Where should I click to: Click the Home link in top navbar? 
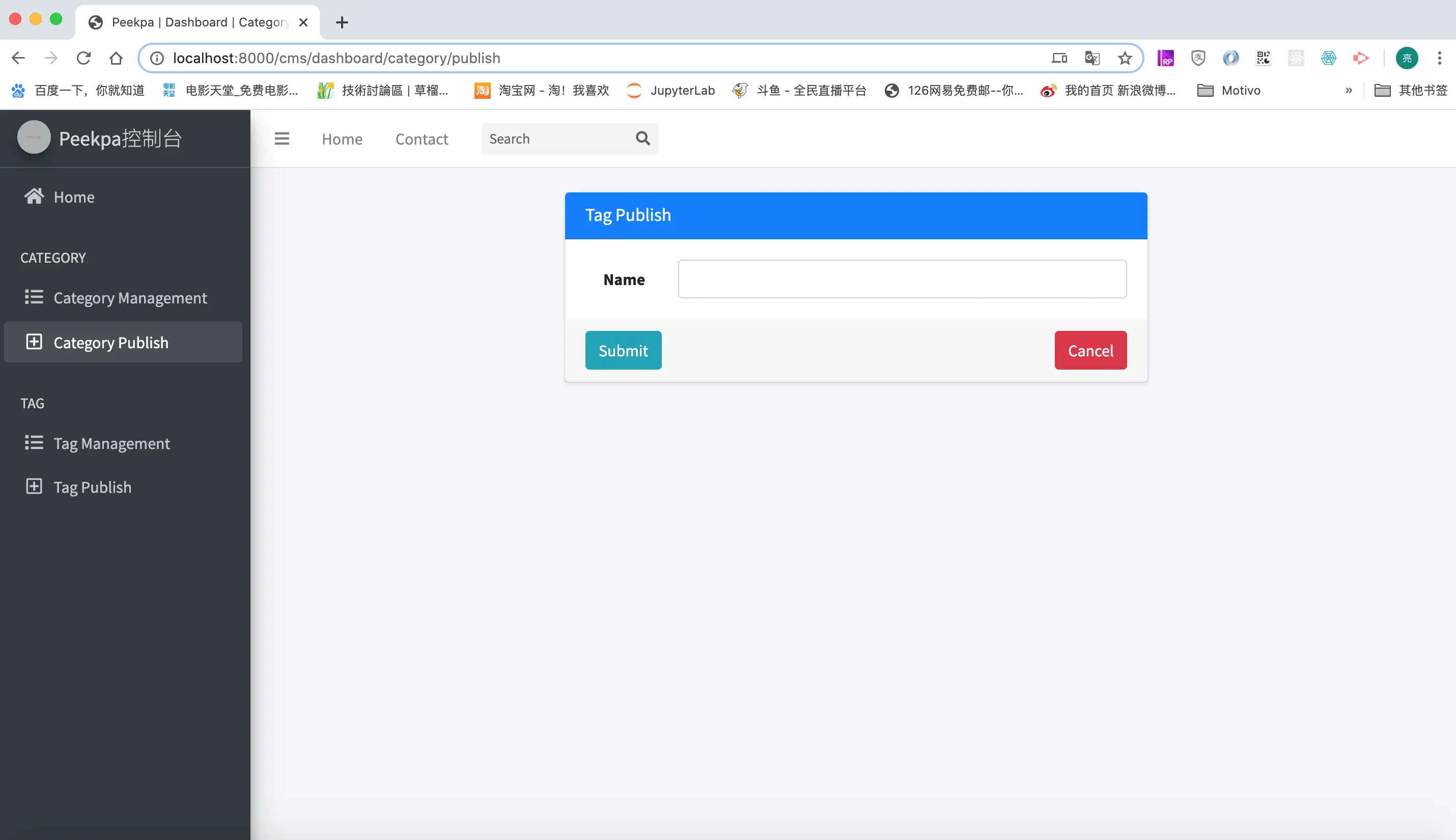pyautogui.click(x=342, y=139)
